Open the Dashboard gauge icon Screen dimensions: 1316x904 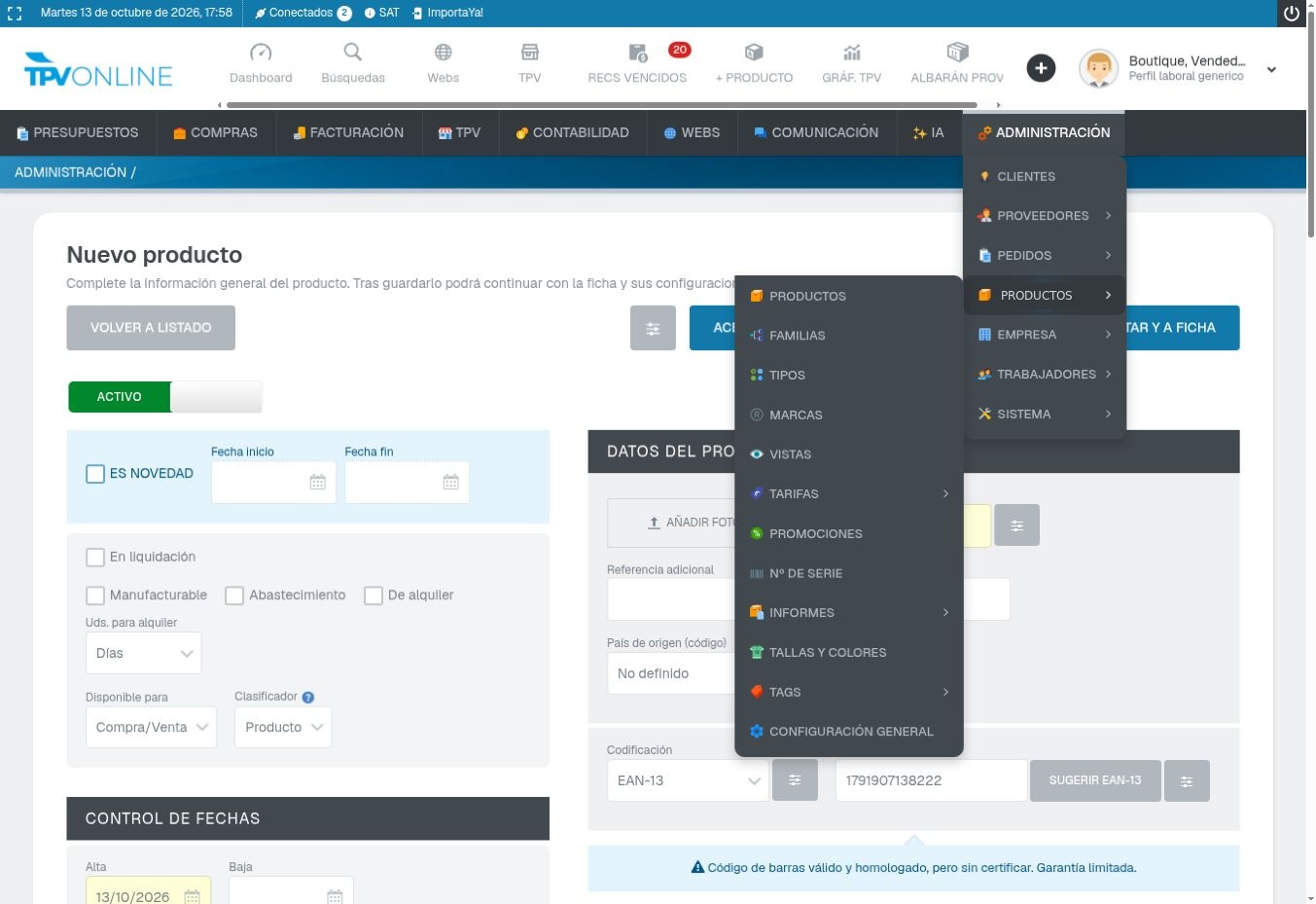[x=261, y=53]
